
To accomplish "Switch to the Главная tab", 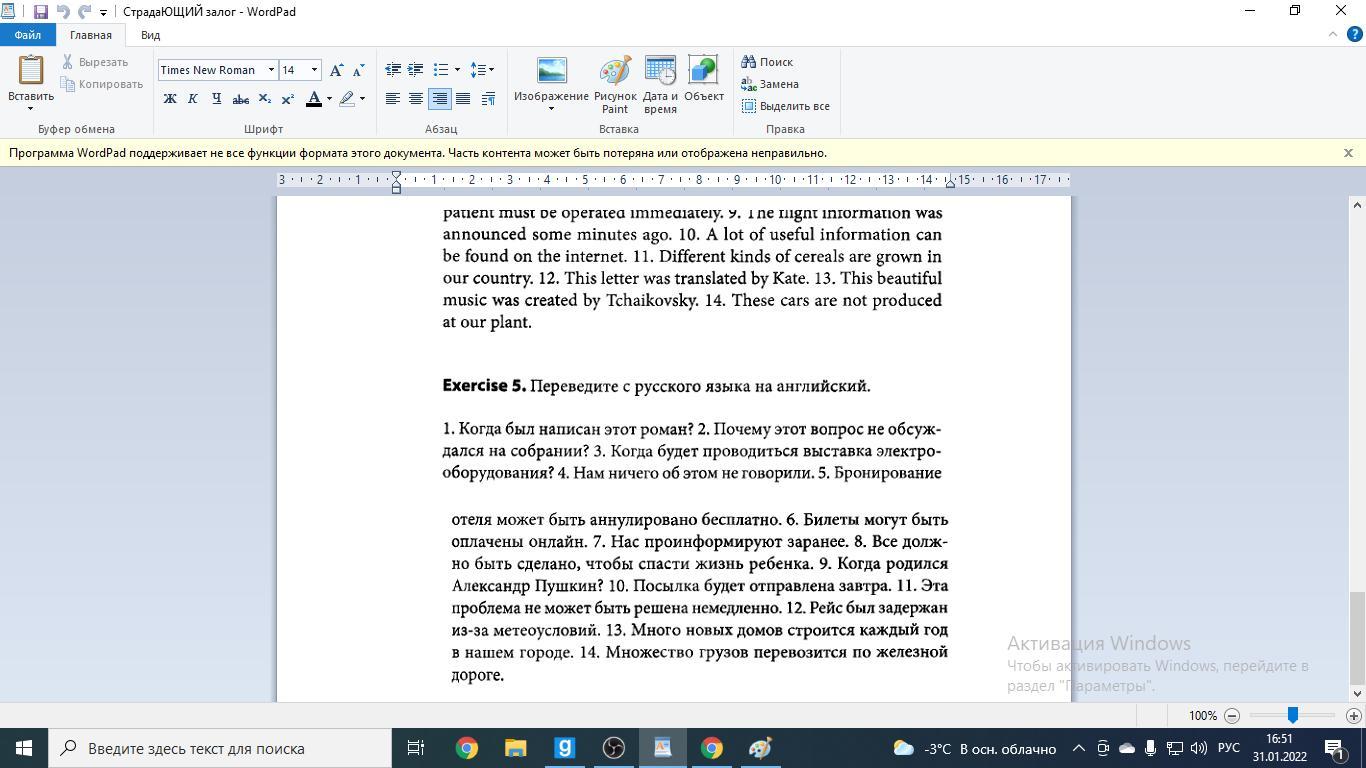I will [x=91, y=35].
